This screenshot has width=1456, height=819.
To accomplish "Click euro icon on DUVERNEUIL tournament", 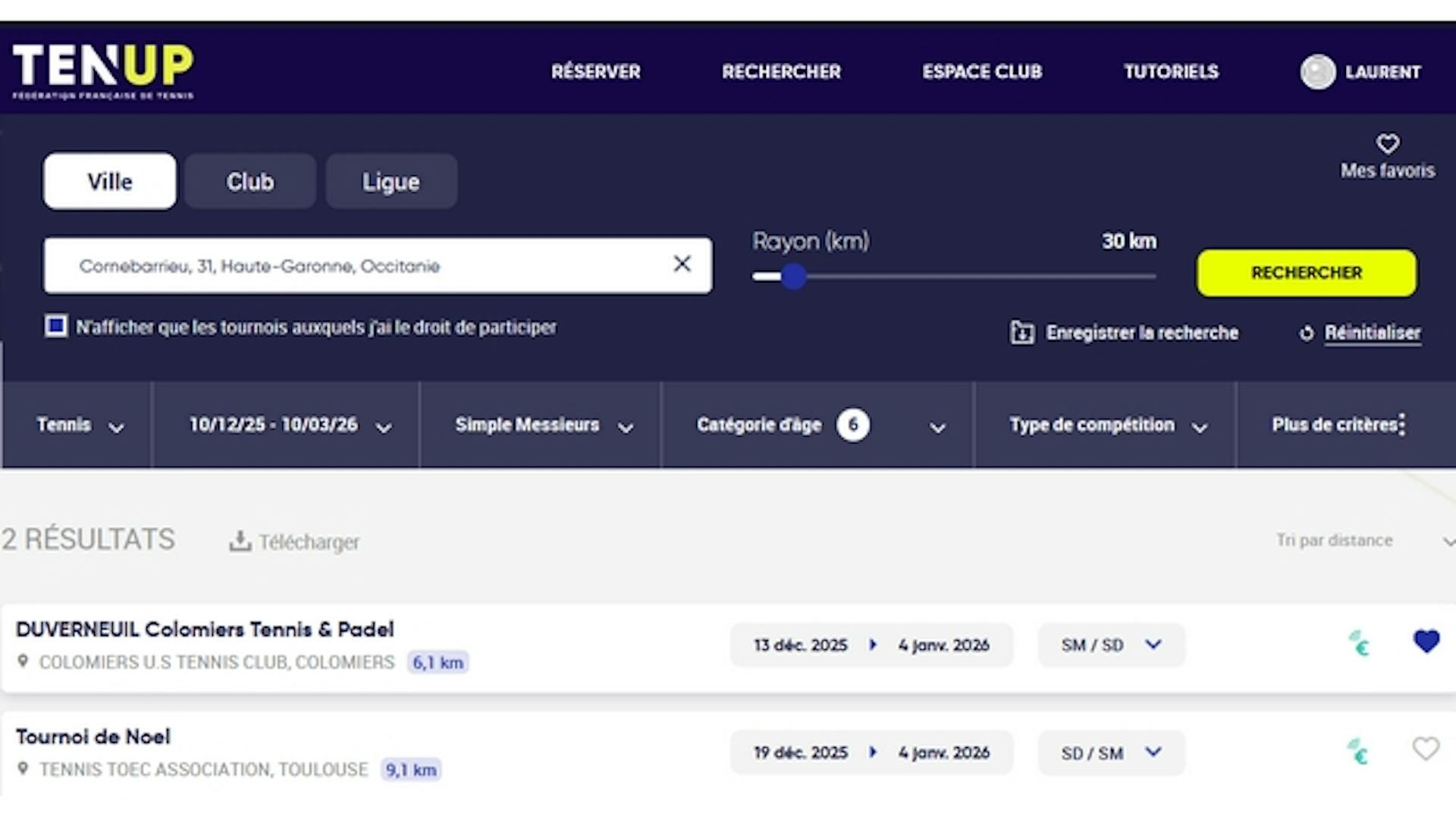I will [1358, 644].
